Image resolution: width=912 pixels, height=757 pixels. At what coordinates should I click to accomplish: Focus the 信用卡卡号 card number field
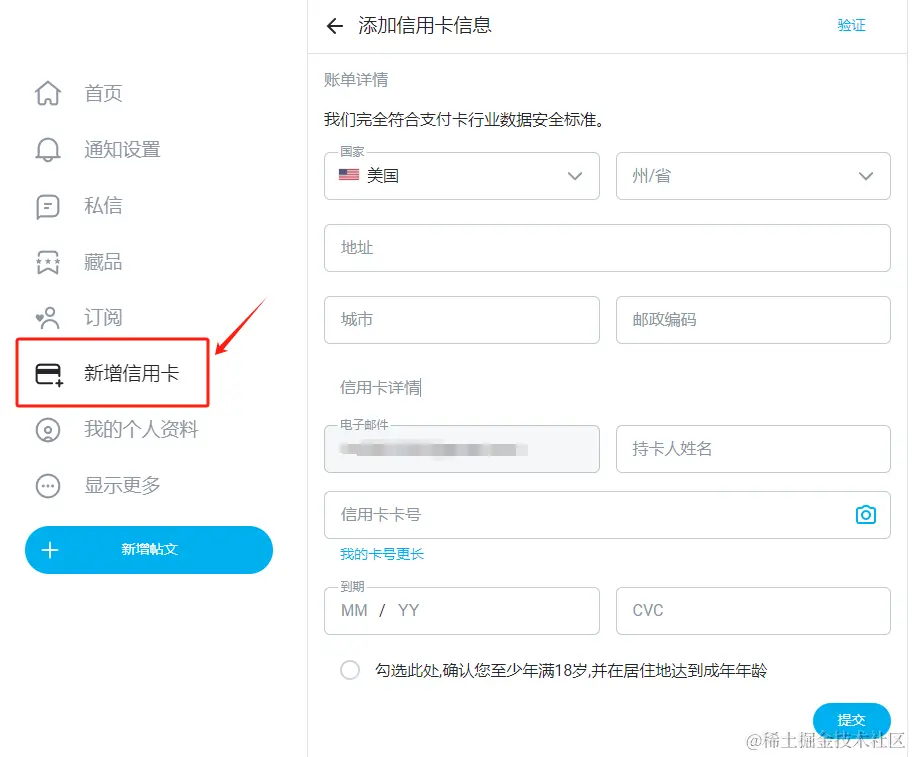point(607,515)
